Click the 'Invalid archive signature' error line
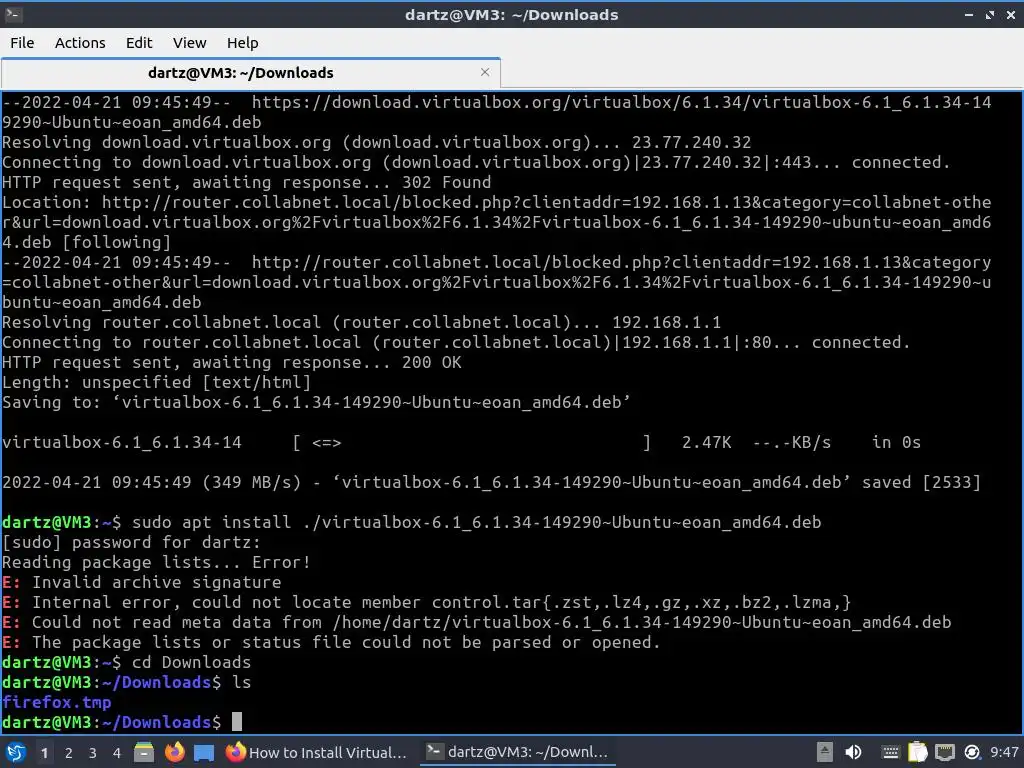1024x768 pixels. click(x=141, y=582)
